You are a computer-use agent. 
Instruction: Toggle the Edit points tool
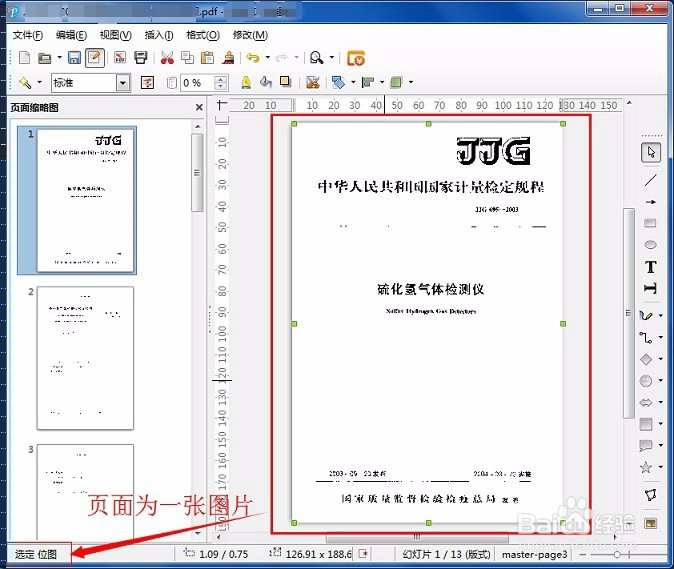651,495
